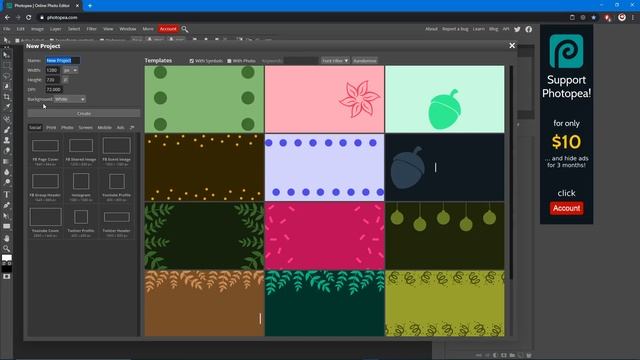Open the Layer menu
The width and height of the screenshot is (640, 360).
pyautogui.click(x=56, y=29)
